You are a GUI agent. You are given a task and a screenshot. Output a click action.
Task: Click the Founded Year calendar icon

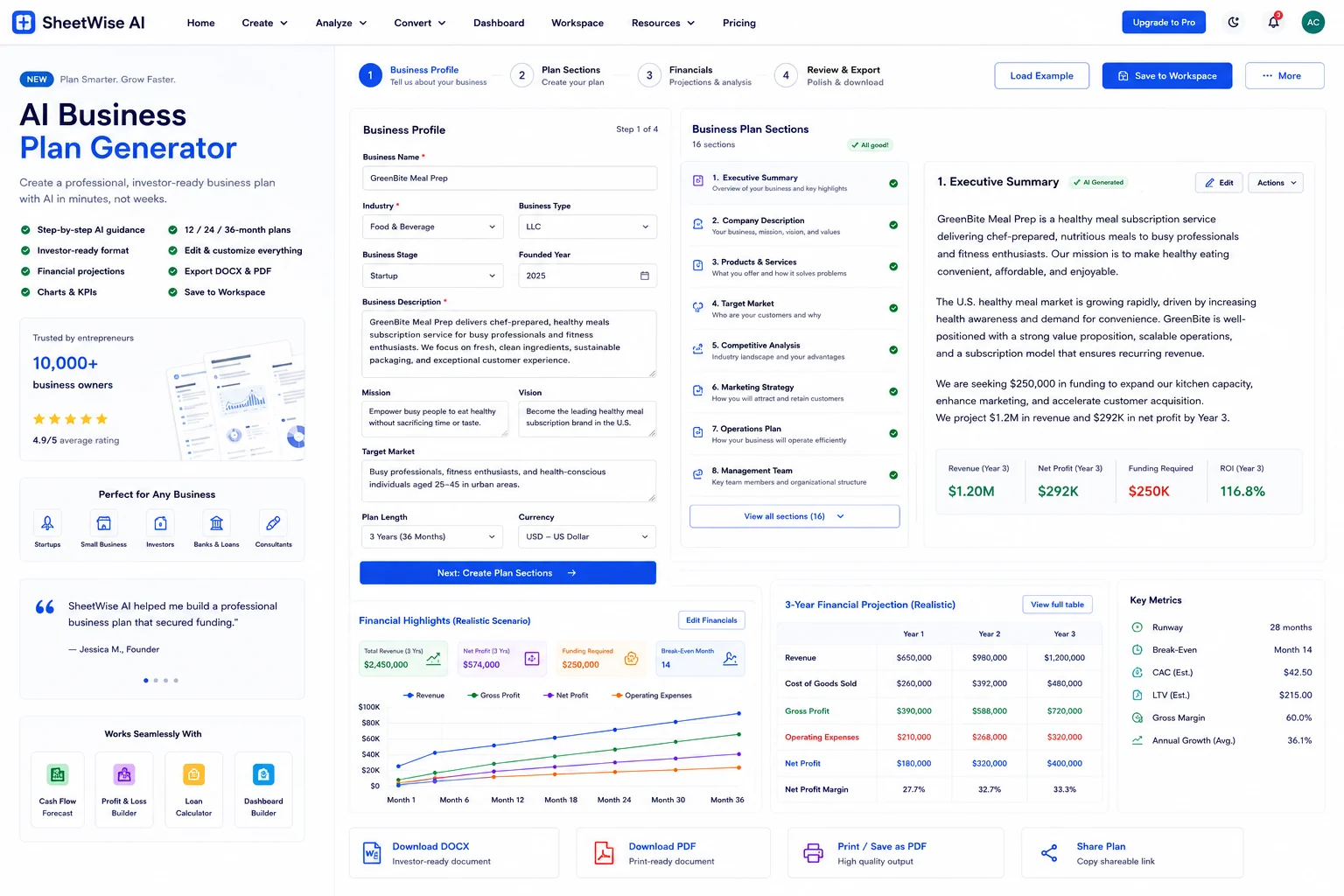645,276
